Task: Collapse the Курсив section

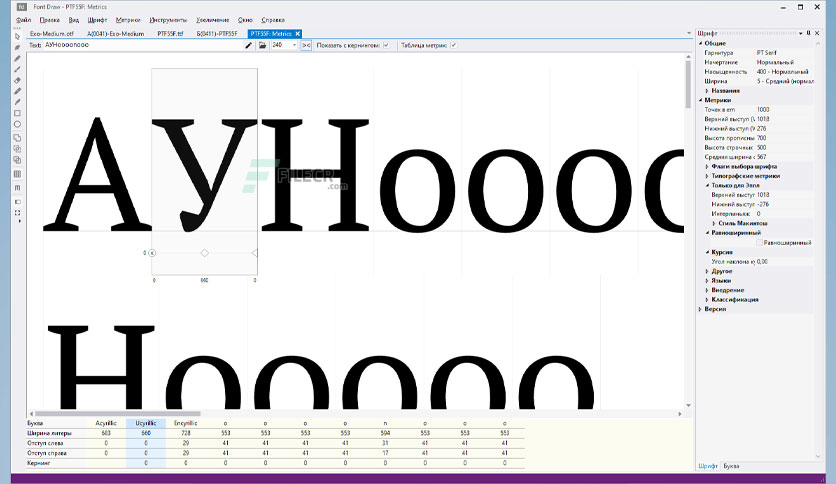Action: point(708,252)
